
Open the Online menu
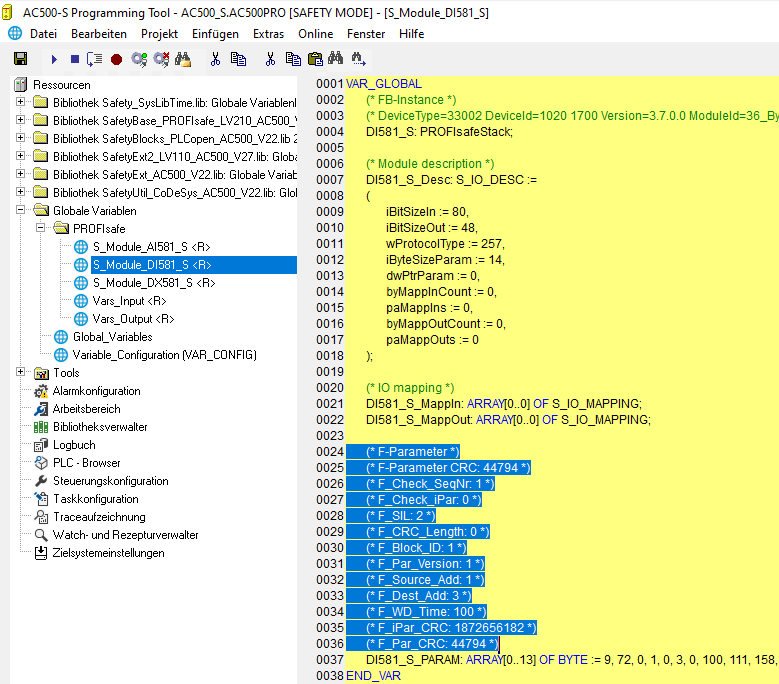click(316, 34)
